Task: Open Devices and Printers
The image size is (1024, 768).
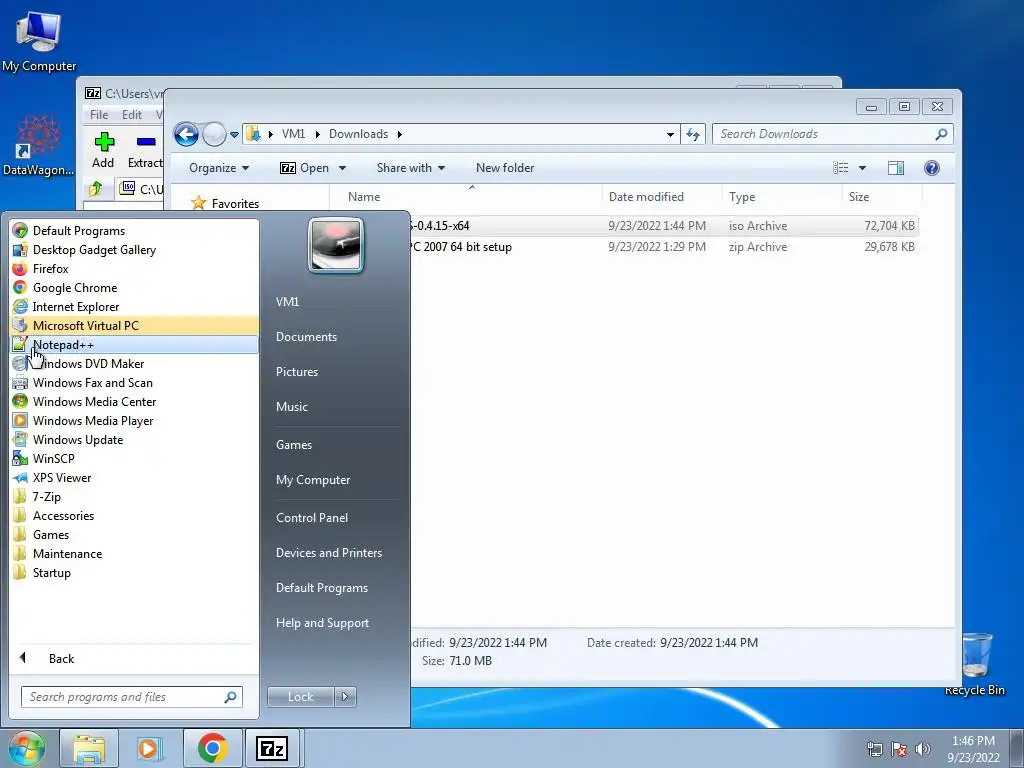Action: (328, 553)
